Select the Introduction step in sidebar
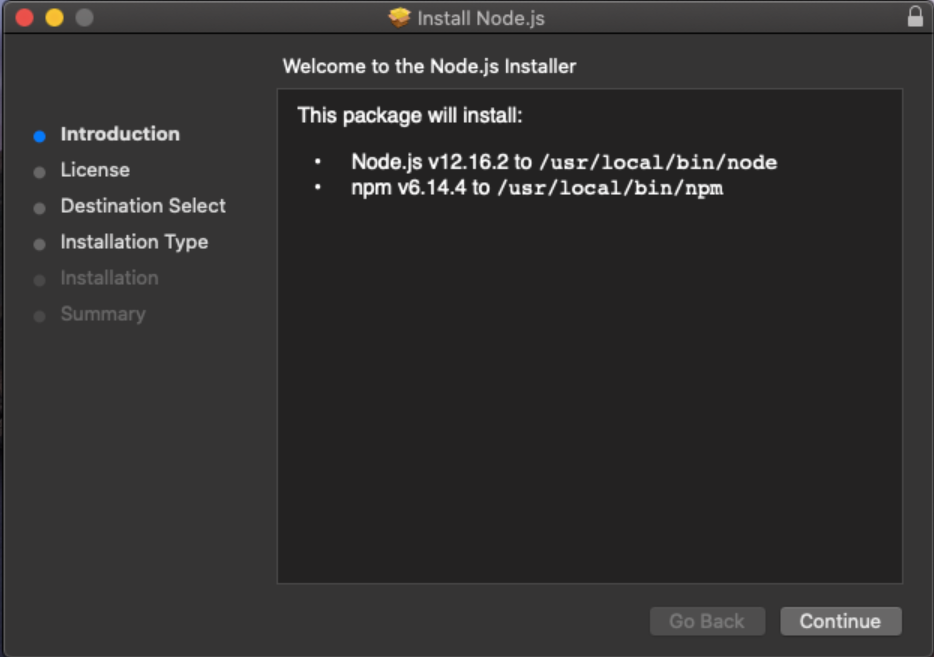This screenshot has width=934, height=657. pos(120,134)
